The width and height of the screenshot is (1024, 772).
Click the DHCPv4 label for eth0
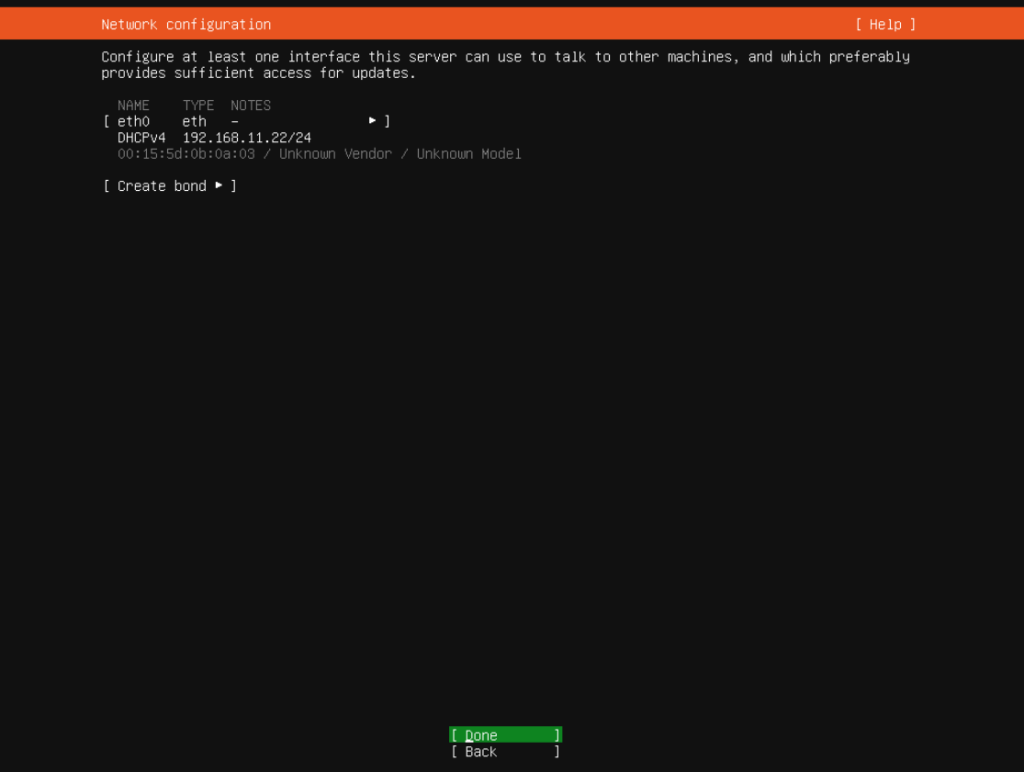[142, 137]
